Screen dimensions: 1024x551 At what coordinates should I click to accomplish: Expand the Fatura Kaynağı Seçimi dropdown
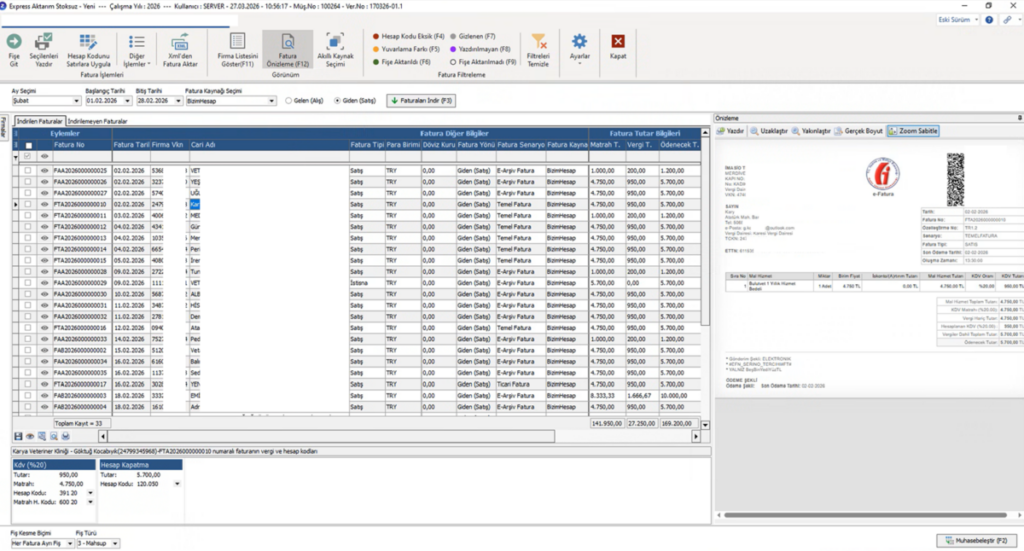point(272,101)
